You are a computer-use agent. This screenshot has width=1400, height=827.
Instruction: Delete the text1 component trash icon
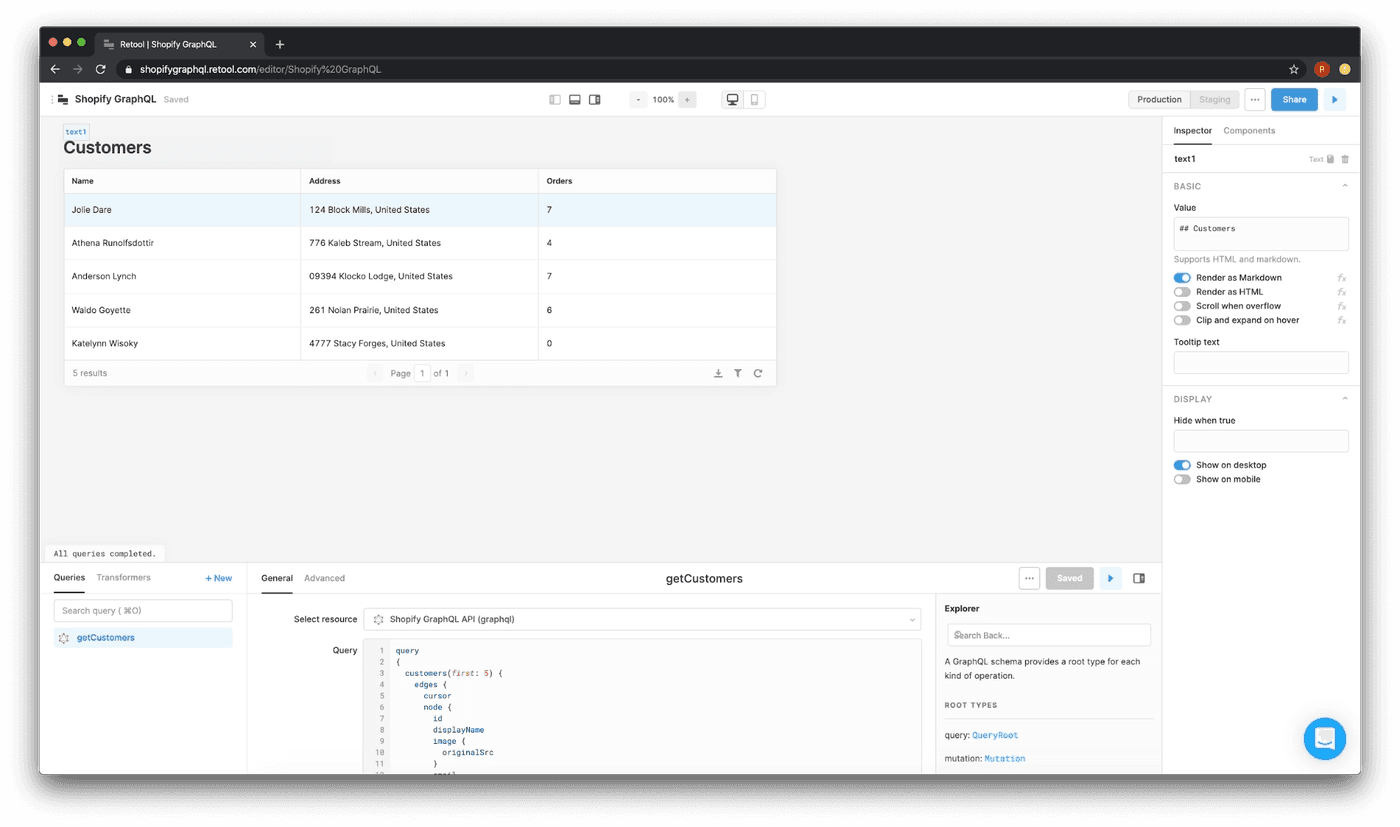pyautogui.click(x=1345, y=159)
